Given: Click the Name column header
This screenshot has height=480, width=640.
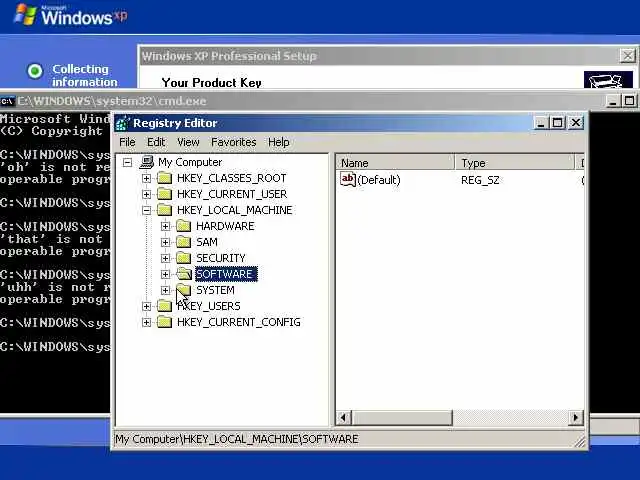Looking at the screenshot, I should (395, 163).
